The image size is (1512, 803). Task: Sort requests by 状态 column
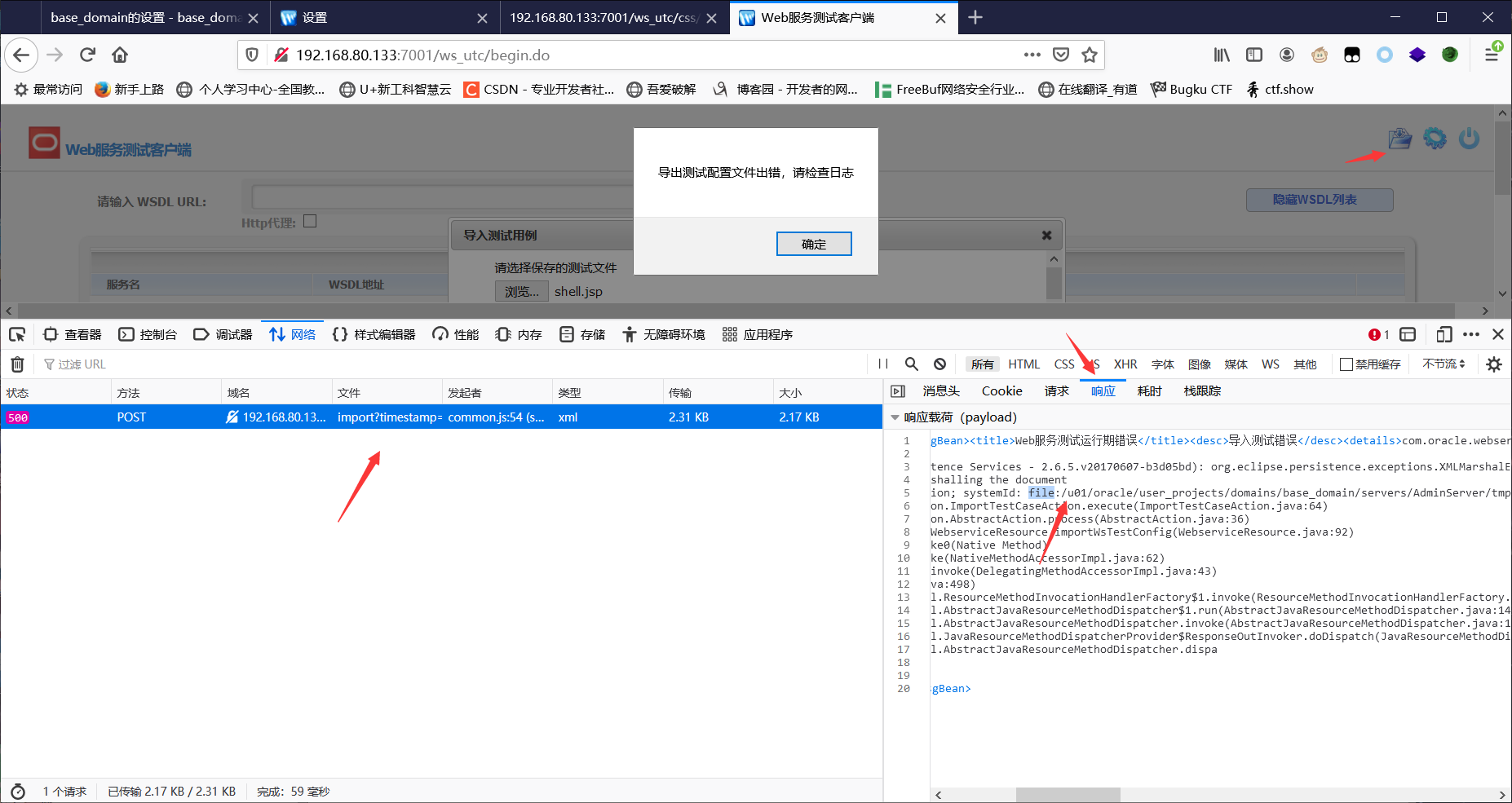(x=55, y=393)
